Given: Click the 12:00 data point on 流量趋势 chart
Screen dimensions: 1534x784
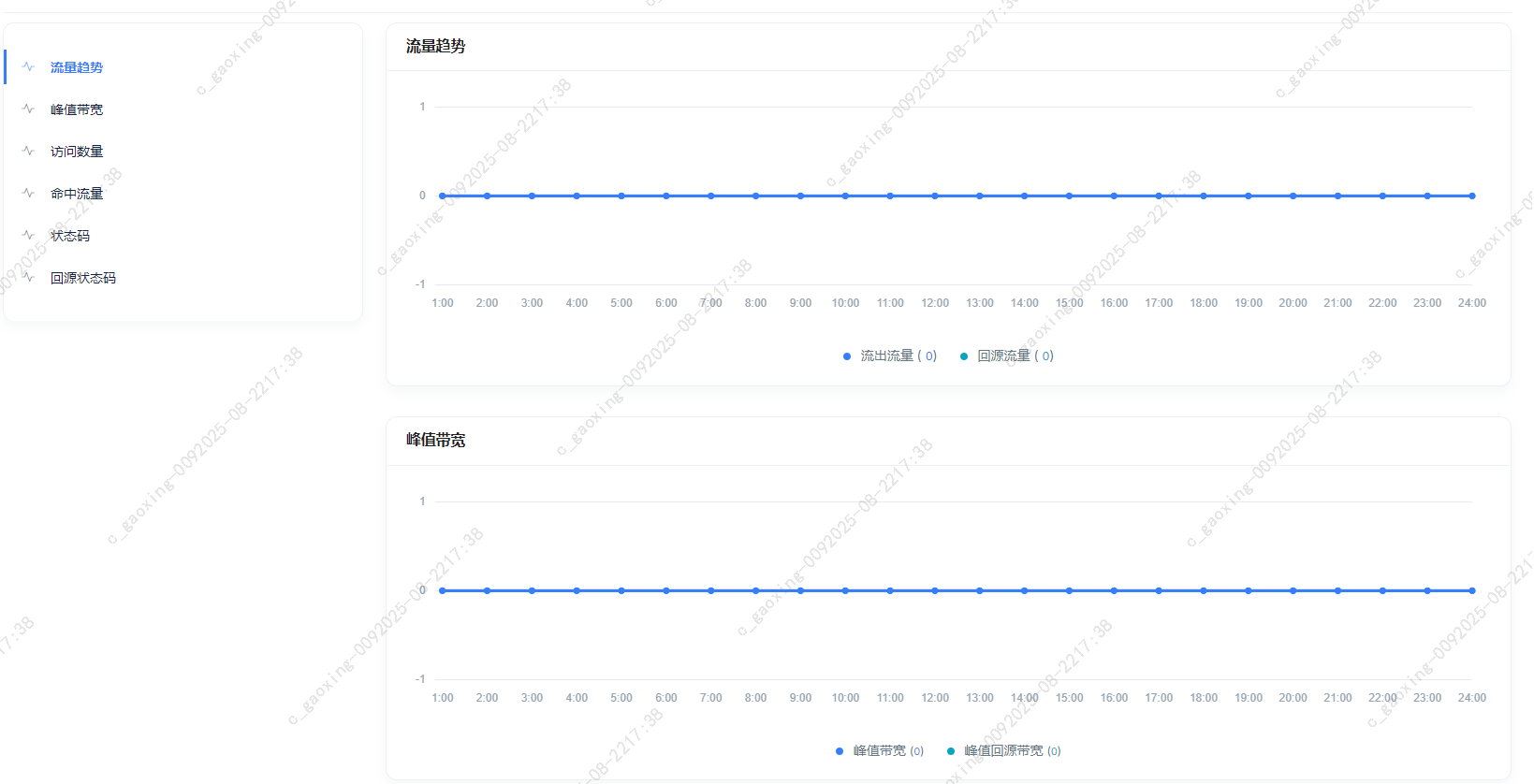Looking at the screenshot, I should (934, 196).
